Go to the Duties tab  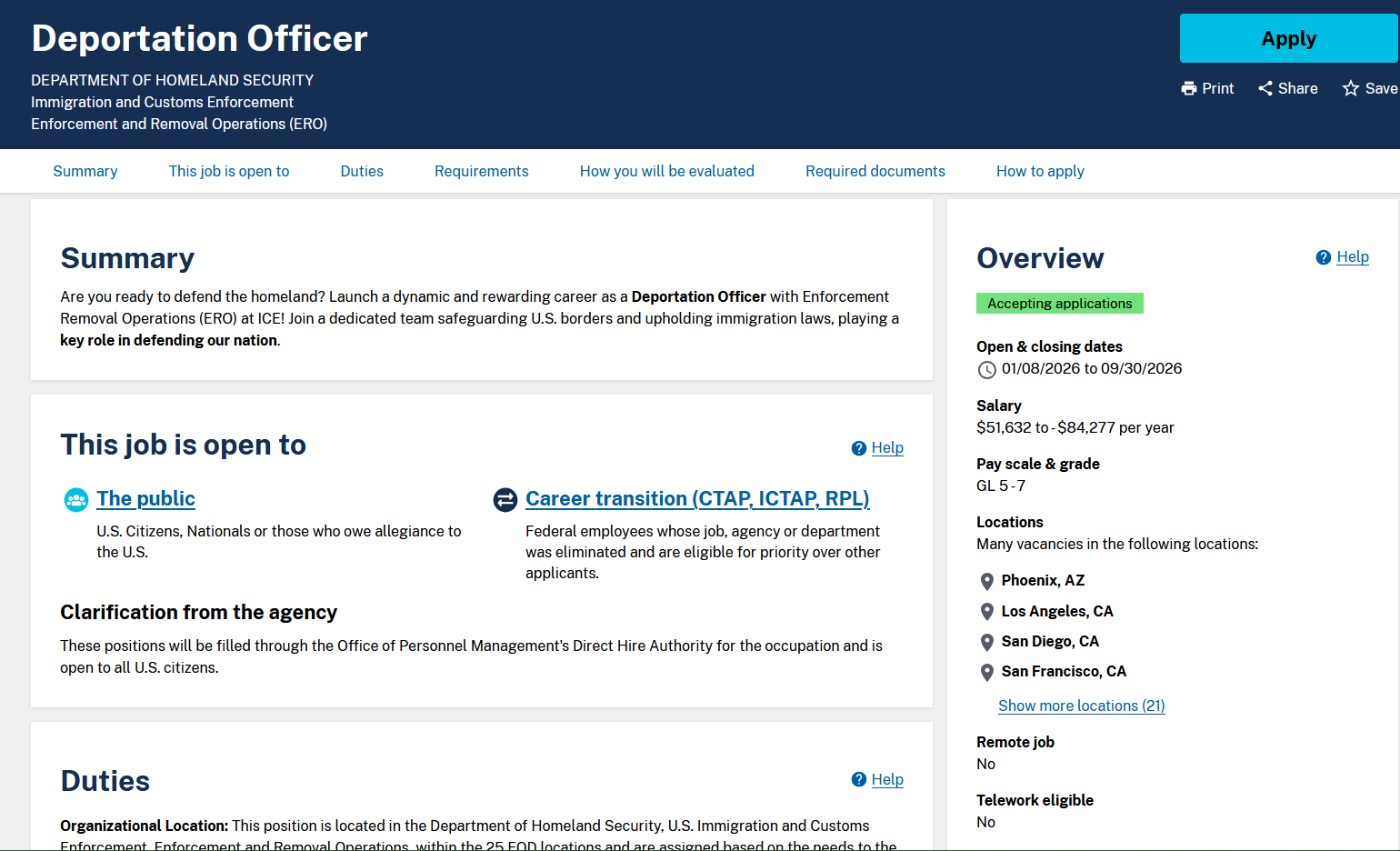[x=362, y=171]
